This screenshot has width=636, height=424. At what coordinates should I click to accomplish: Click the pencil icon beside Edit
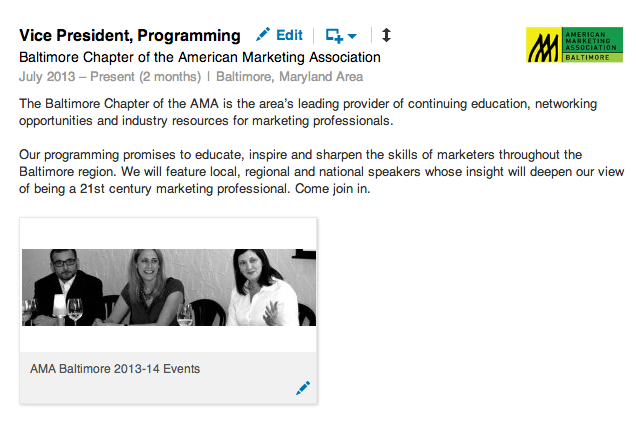tap(263, 34)
